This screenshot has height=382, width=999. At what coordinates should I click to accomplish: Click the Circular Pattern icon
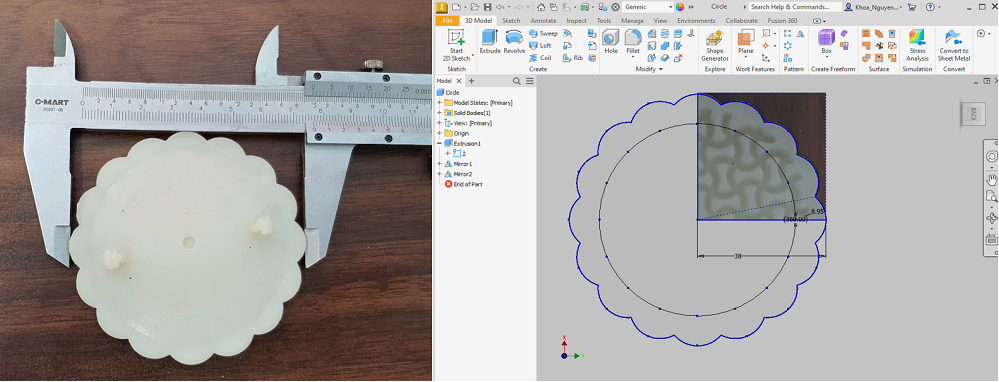click(788, 45)
